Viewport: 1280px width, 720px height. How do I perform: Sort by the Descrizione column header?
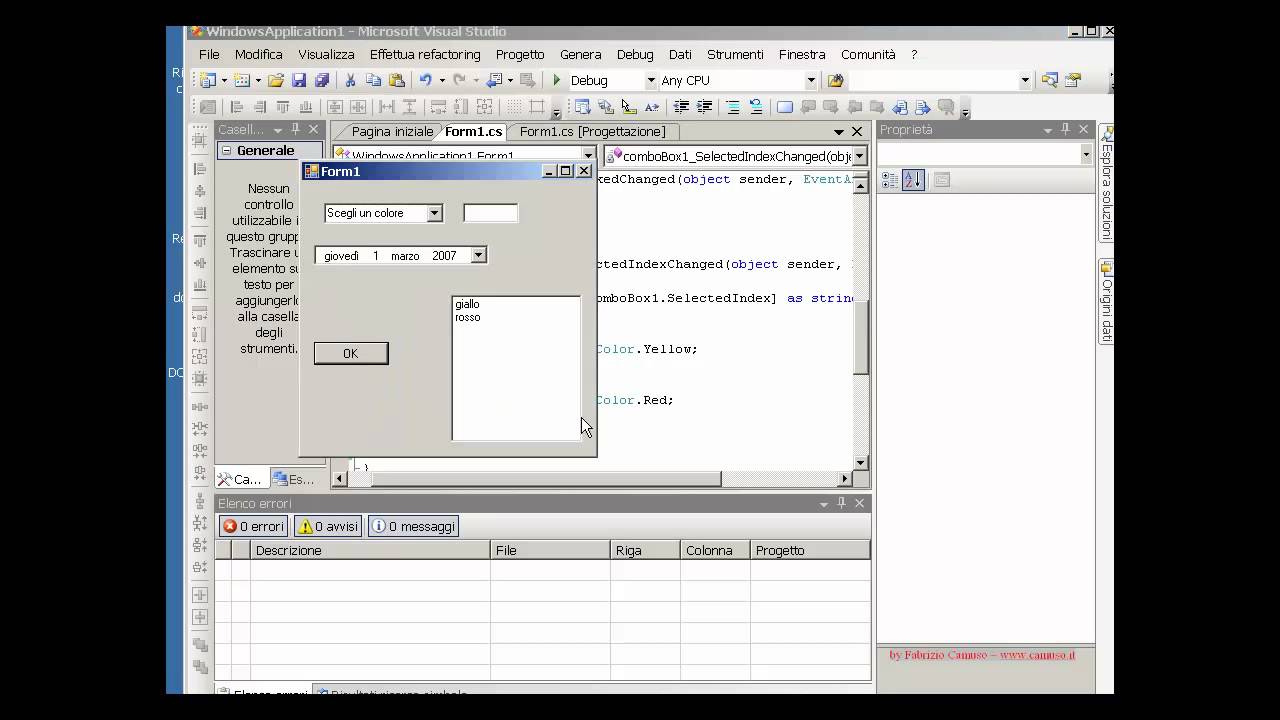(370, 550)
